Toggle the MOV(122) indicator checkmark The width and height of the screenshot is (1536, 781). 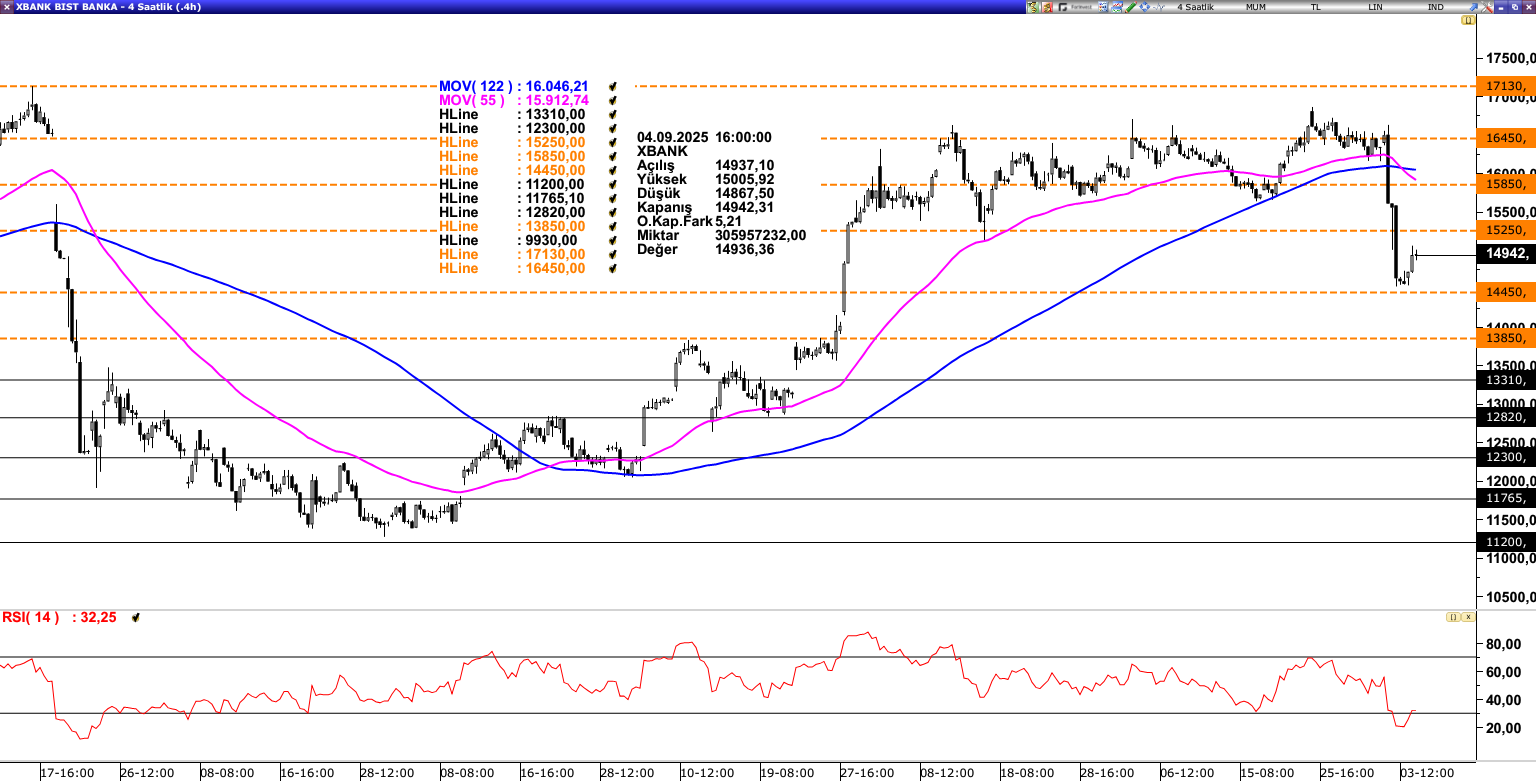613,87
